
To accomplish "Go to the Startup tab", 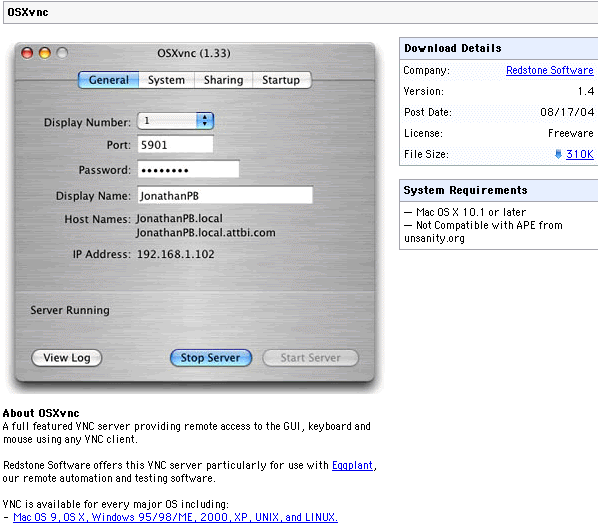I will point(281,80).
